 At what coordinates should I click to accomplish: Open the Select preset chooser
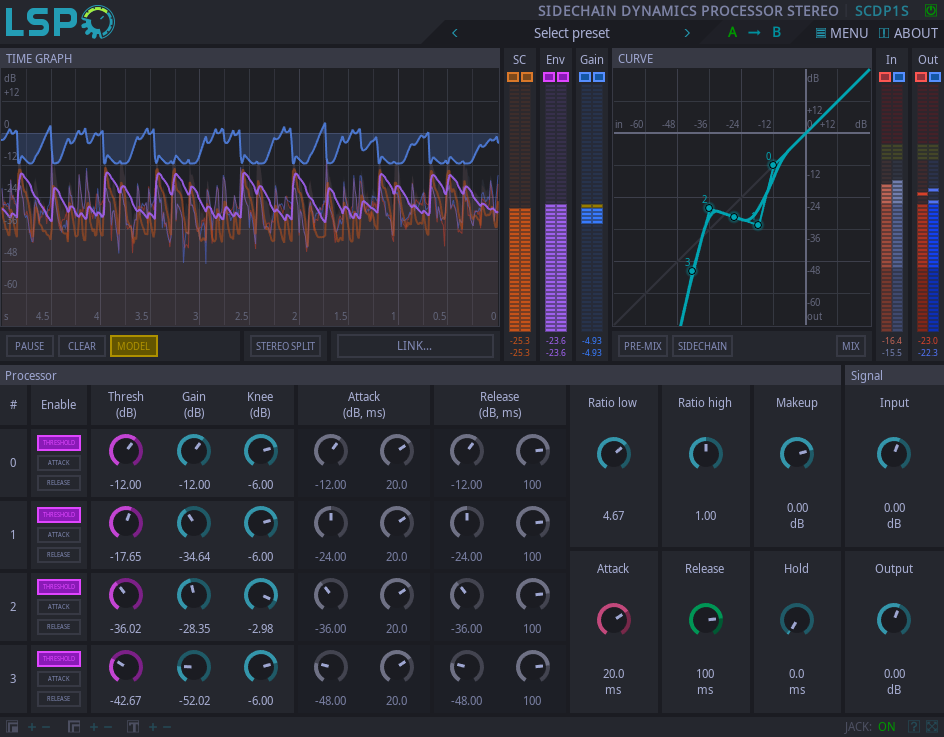(571, 33)
